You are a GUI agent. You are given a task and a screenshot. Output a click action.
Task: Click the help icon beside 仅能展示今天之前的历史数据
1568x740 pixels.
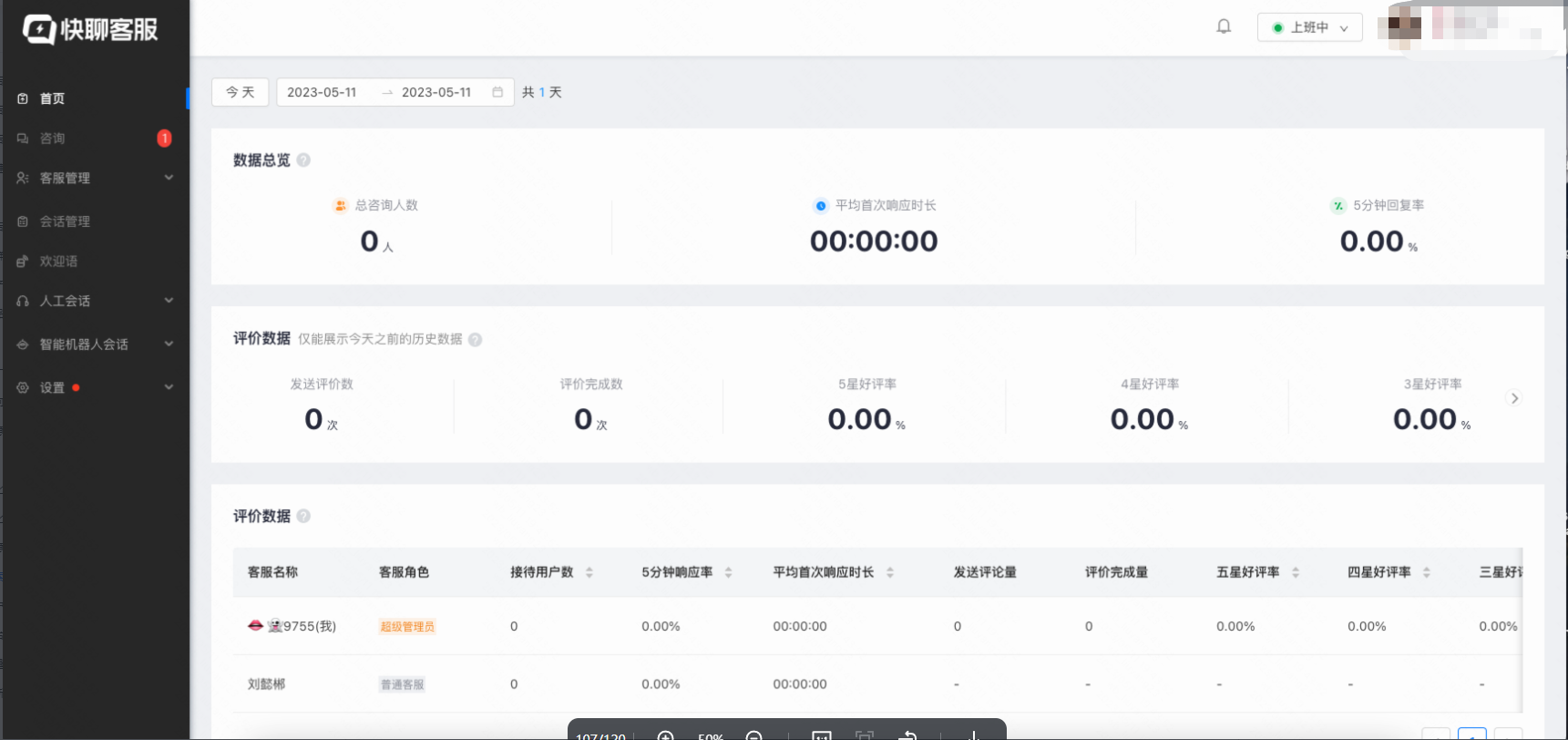click(x=475, y=340)
